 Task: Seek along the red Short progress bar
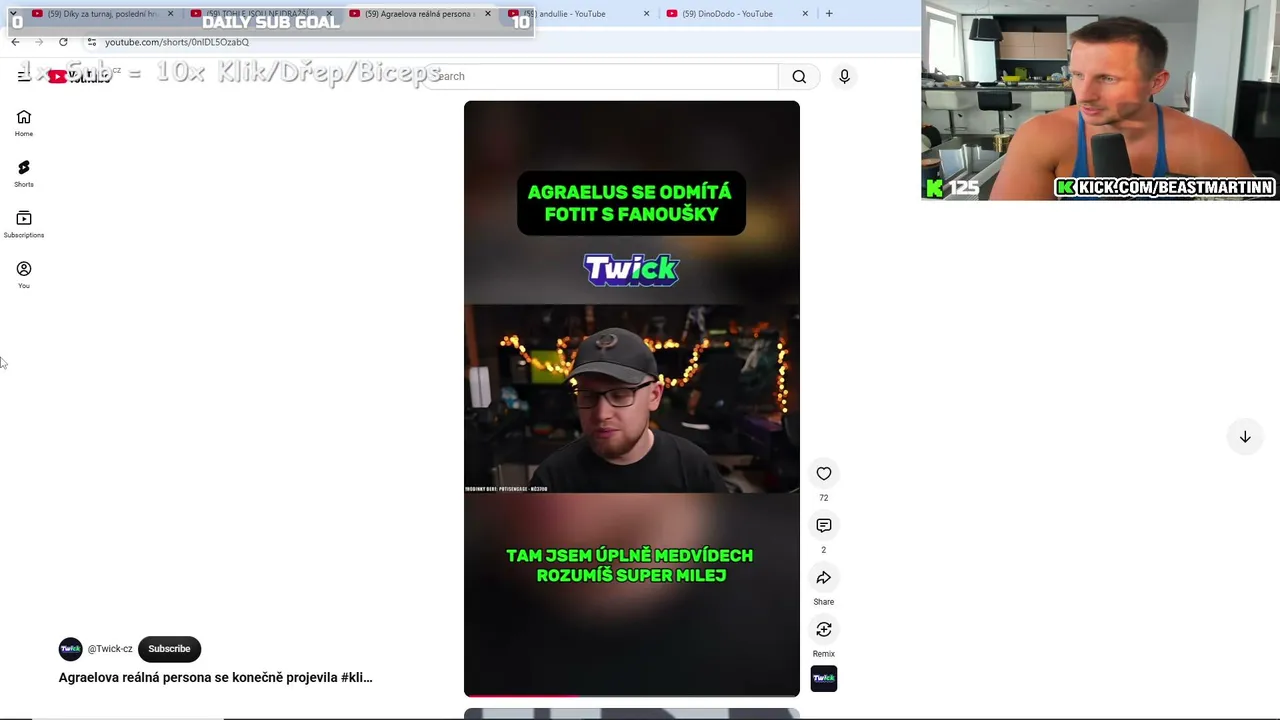click(631, 695)
